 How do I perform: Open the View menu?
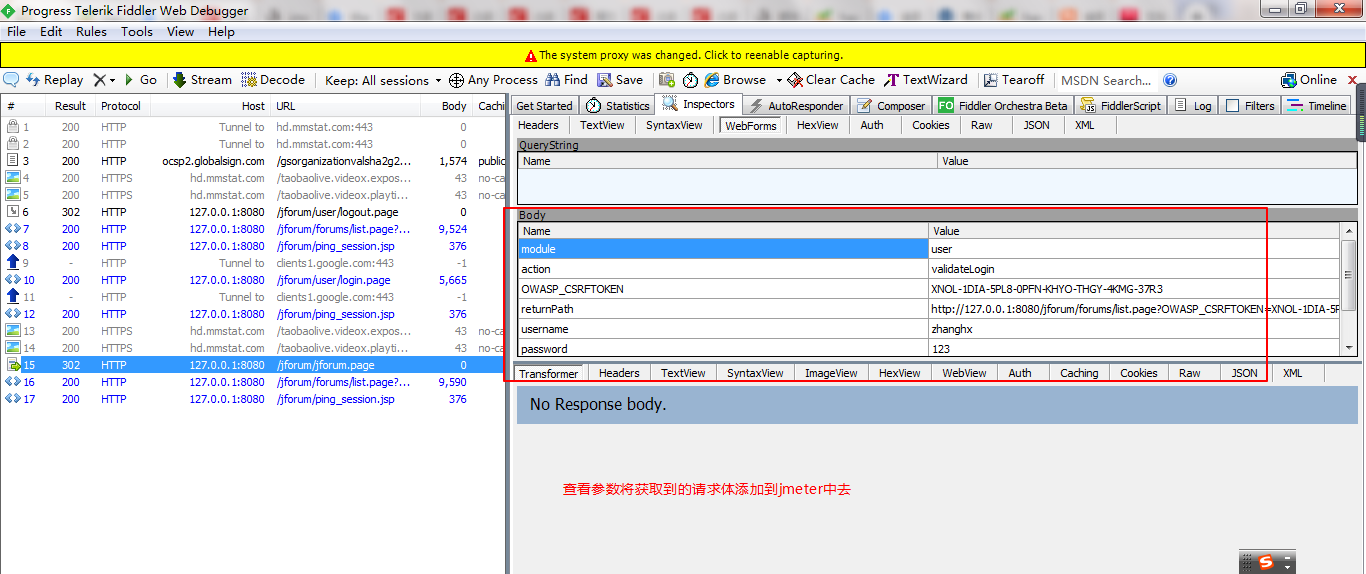pyautogui.click(x=181, y=31)
